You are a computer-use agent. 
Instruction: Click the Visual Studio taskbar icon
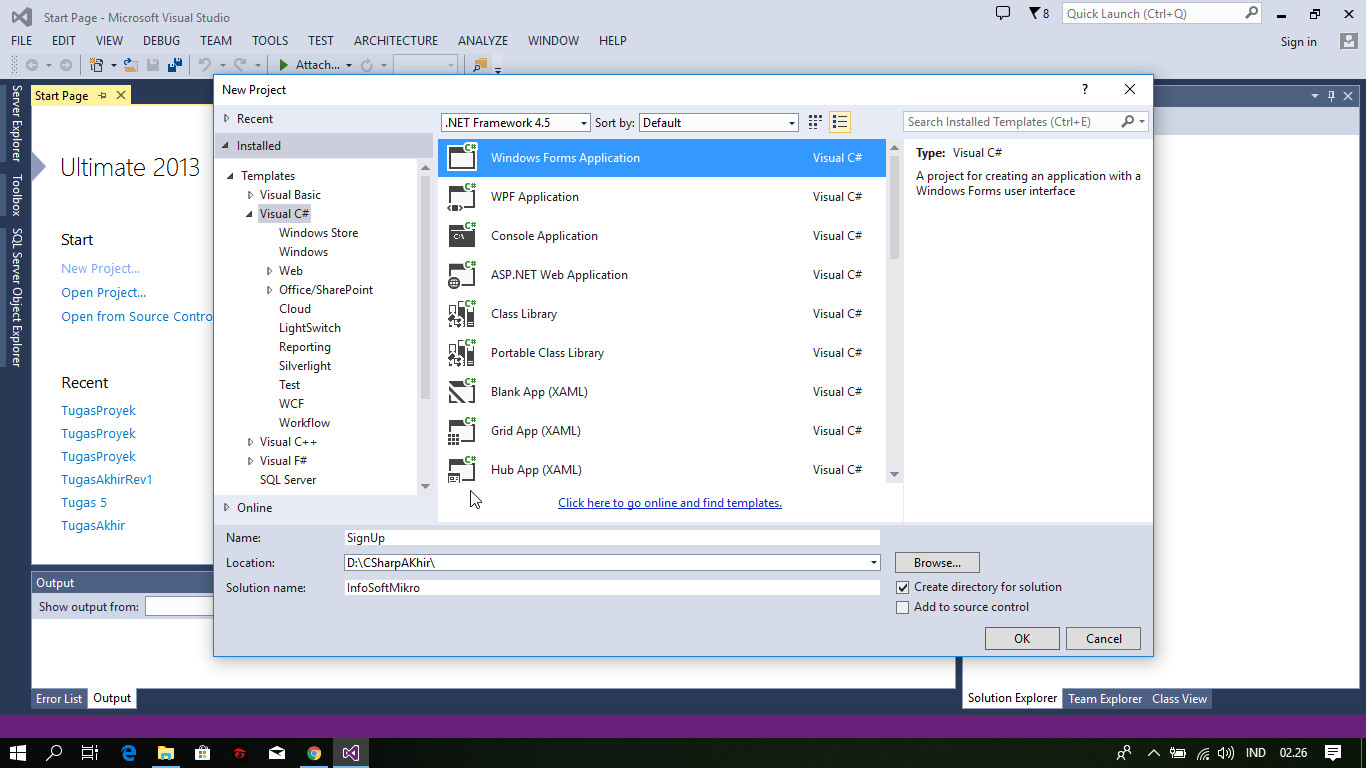coord(350,753)
